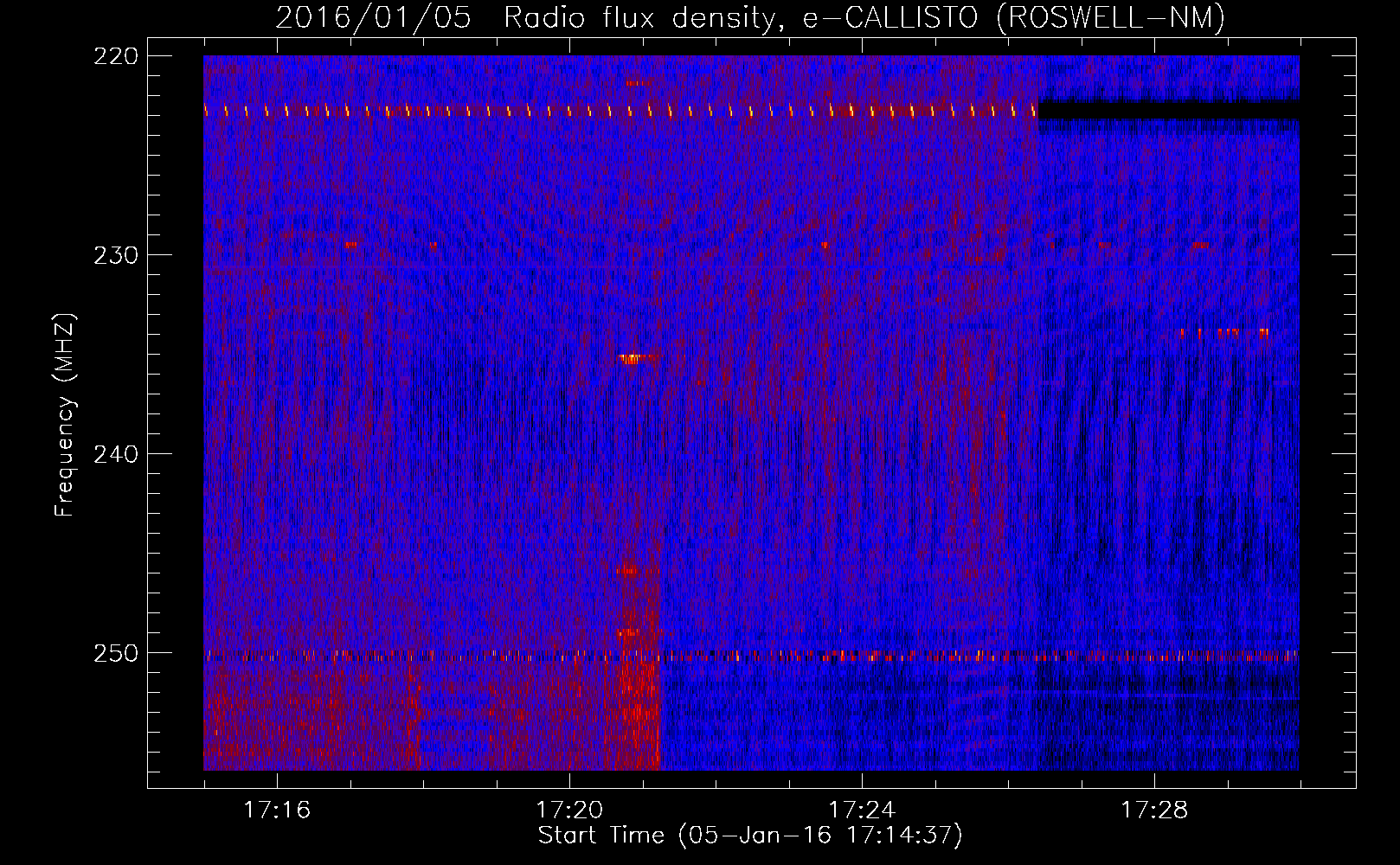Click the 17:20 time axis label
Viewport: 1400px width, 865px height.
(569, 810)
